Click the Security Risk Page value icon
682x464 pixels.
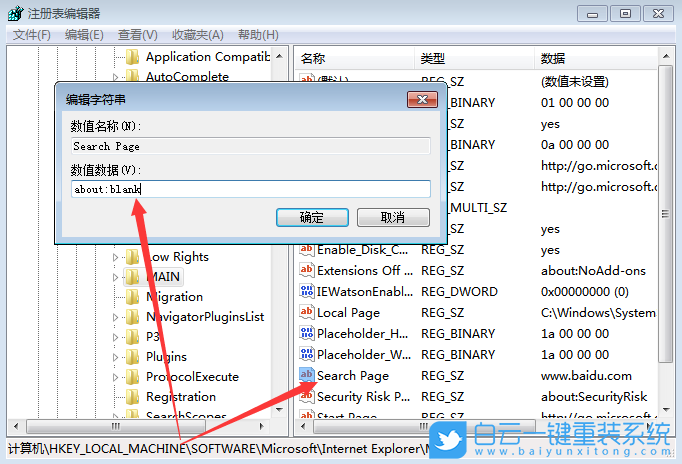pyautogui.click(x=308, y=397)
